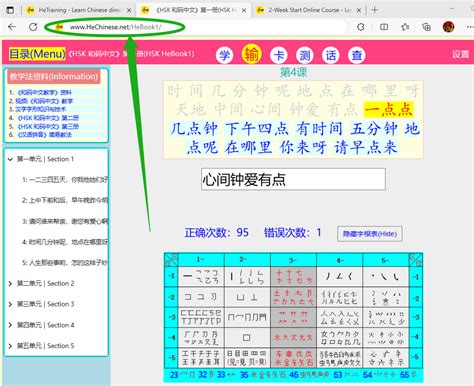474x386 pixels.
Task: Click the text input containing 心间钟爱有点
Action: [293, 179]
